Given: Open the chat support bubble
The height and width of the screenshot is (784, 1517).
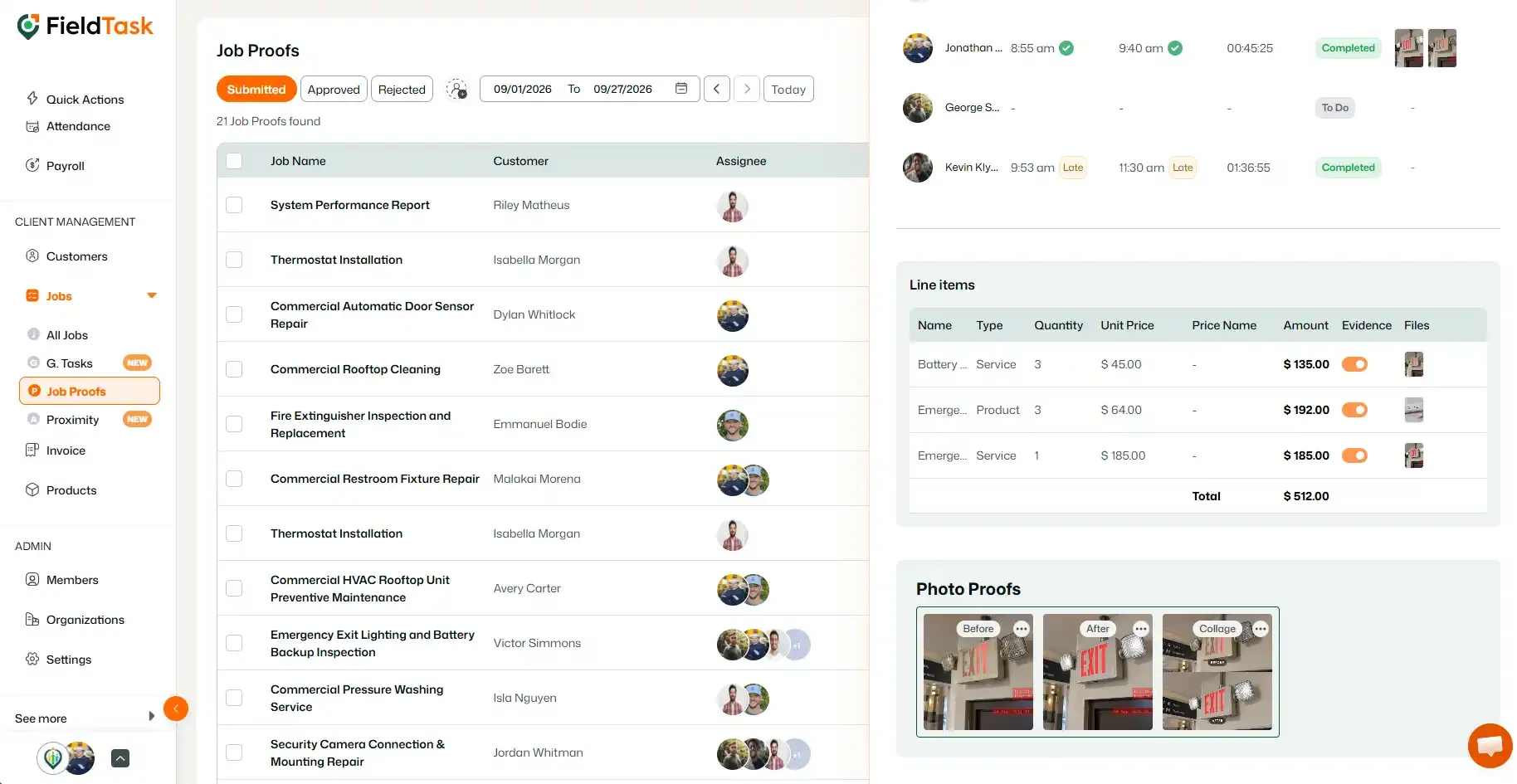Looking at the screenshot, I should [x=1490, y=745].
